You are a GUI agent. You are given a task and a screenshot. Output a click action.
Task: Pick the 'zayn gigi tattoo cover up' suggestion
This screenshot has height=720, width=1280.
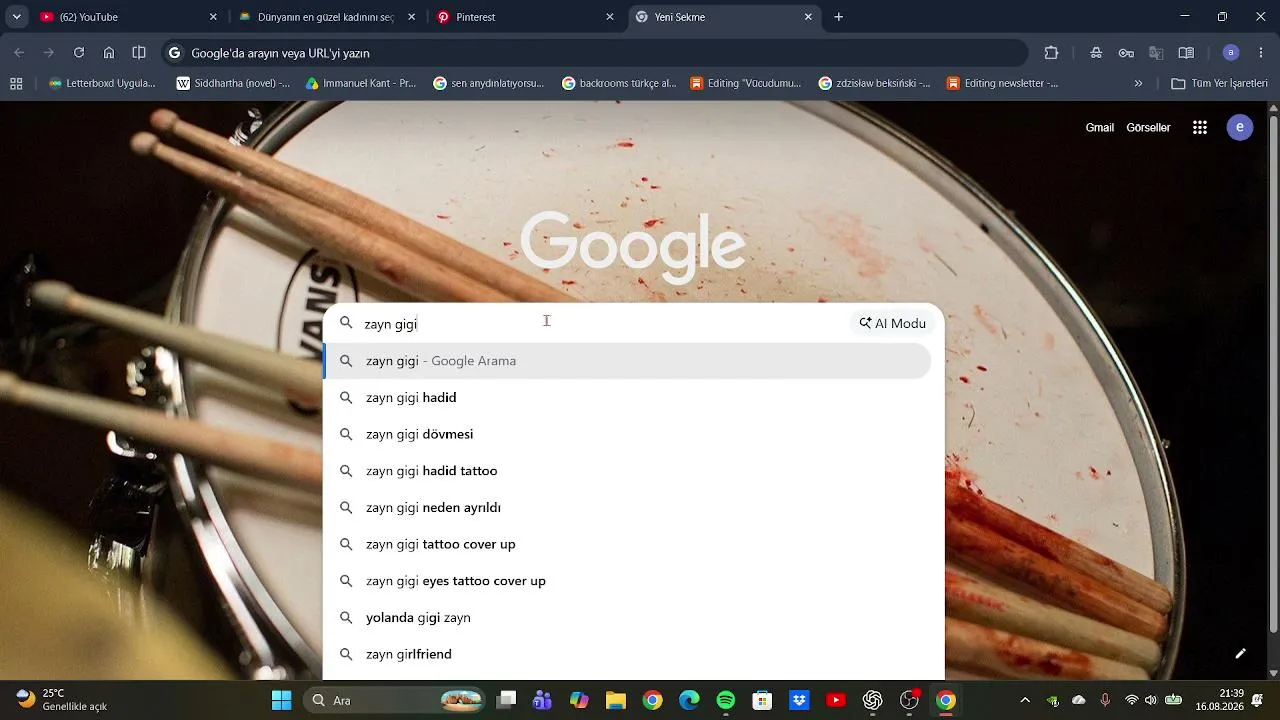click(x=628, y=544)
